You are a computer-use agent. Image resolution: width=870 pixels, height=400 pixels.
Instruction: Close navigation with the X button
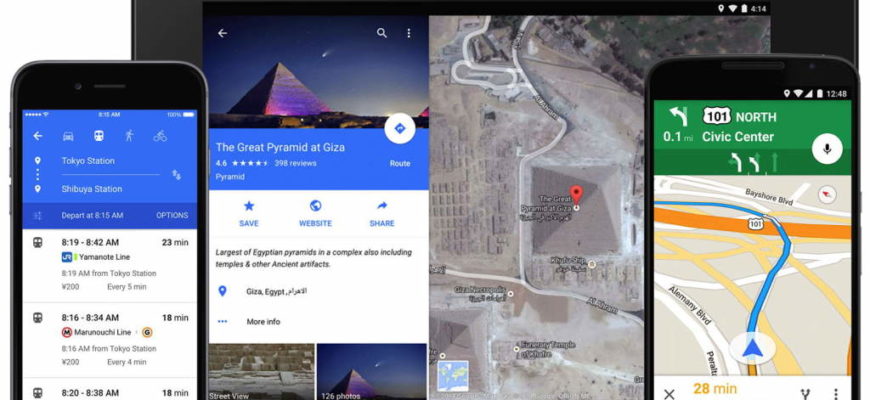coord(669,394)
